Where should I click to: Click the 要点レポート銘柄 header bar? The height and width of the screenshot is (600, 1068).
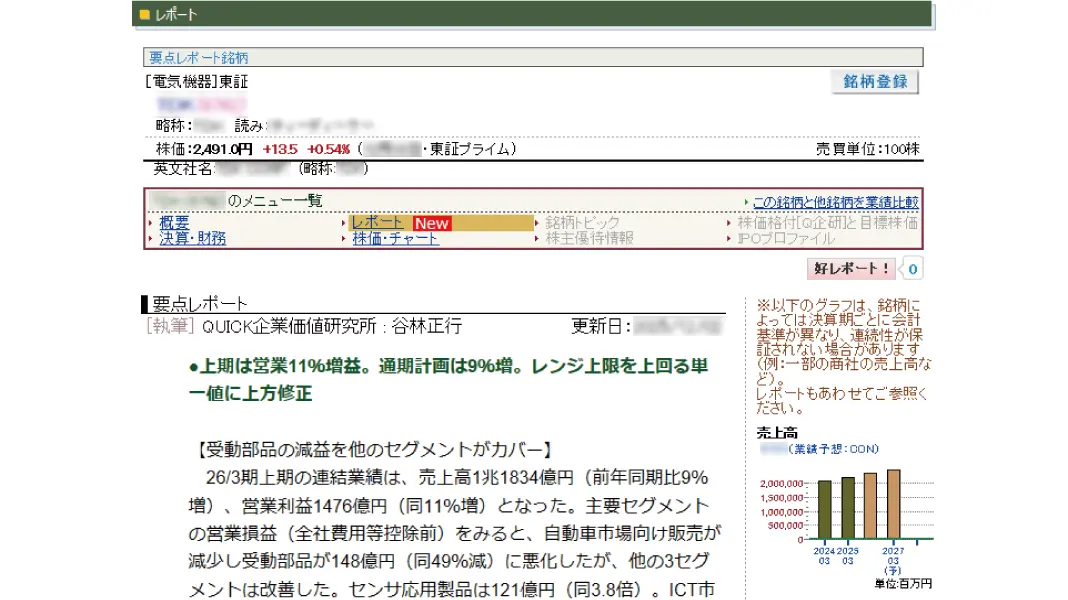tap(533, 57)
